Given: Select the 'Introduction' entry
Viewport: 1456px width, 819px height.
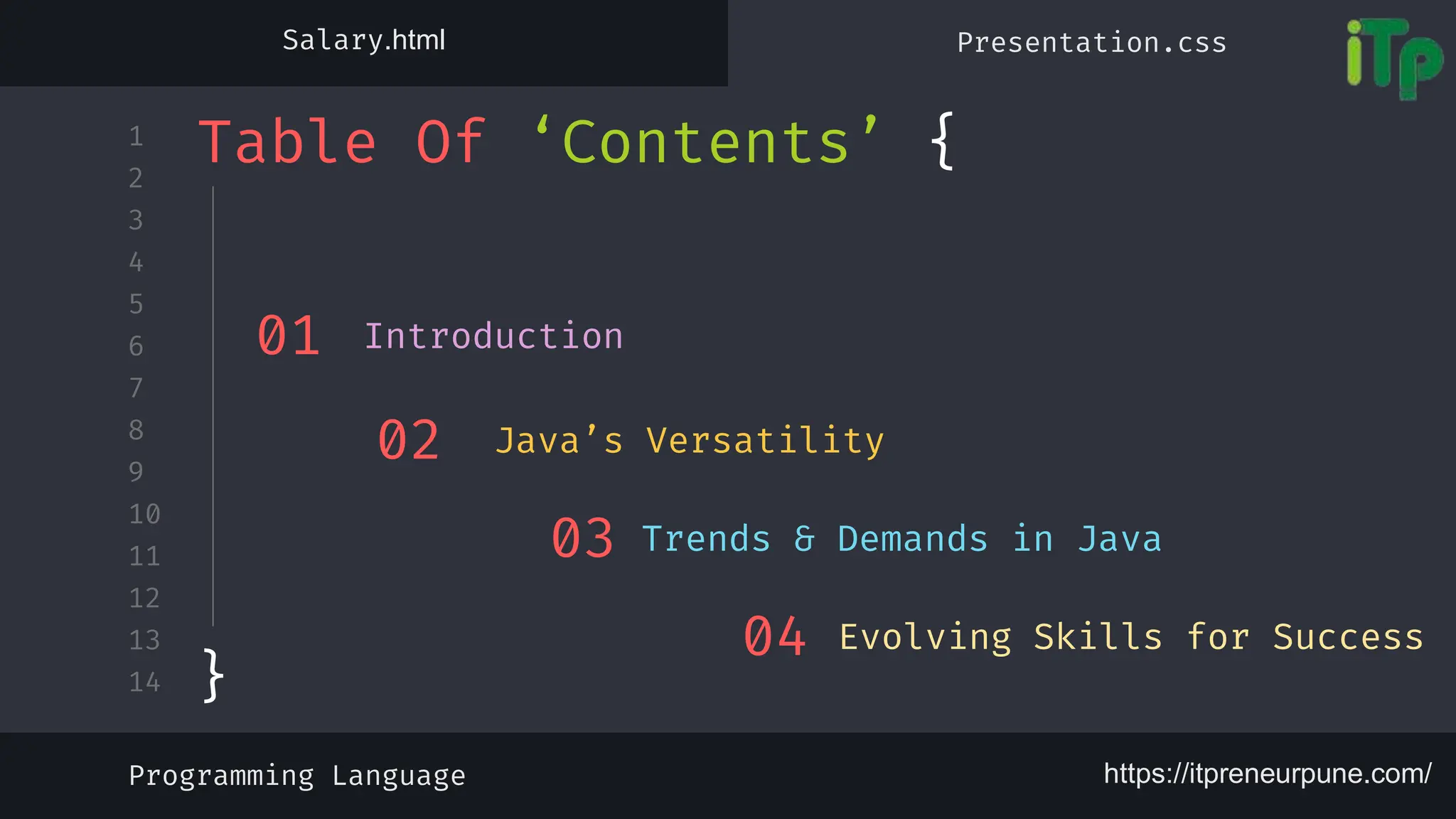Looking at the screenshot, I should pos(493,336).
